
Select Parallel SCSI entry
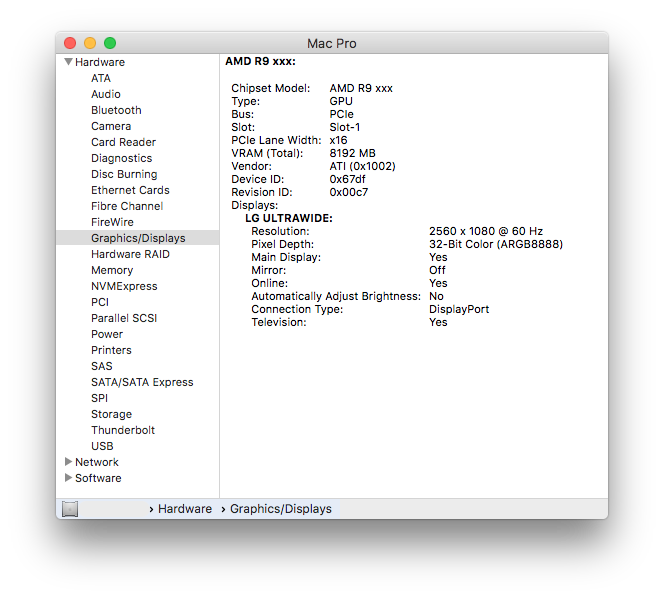pyautogui.click(x=124, y=318)
